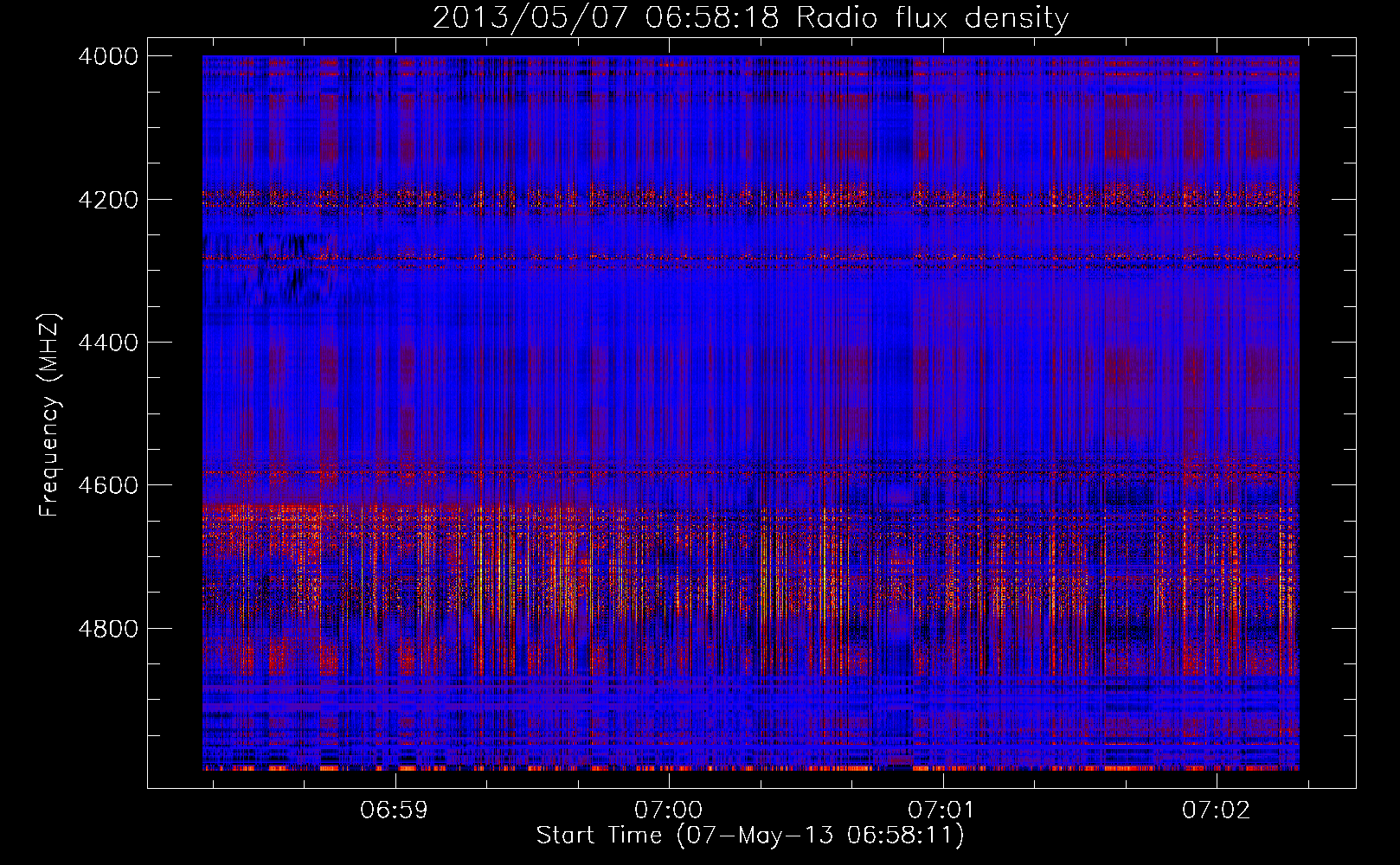Click the 4600 frequency axis label
1400x865 pixels.
[108, 485]
